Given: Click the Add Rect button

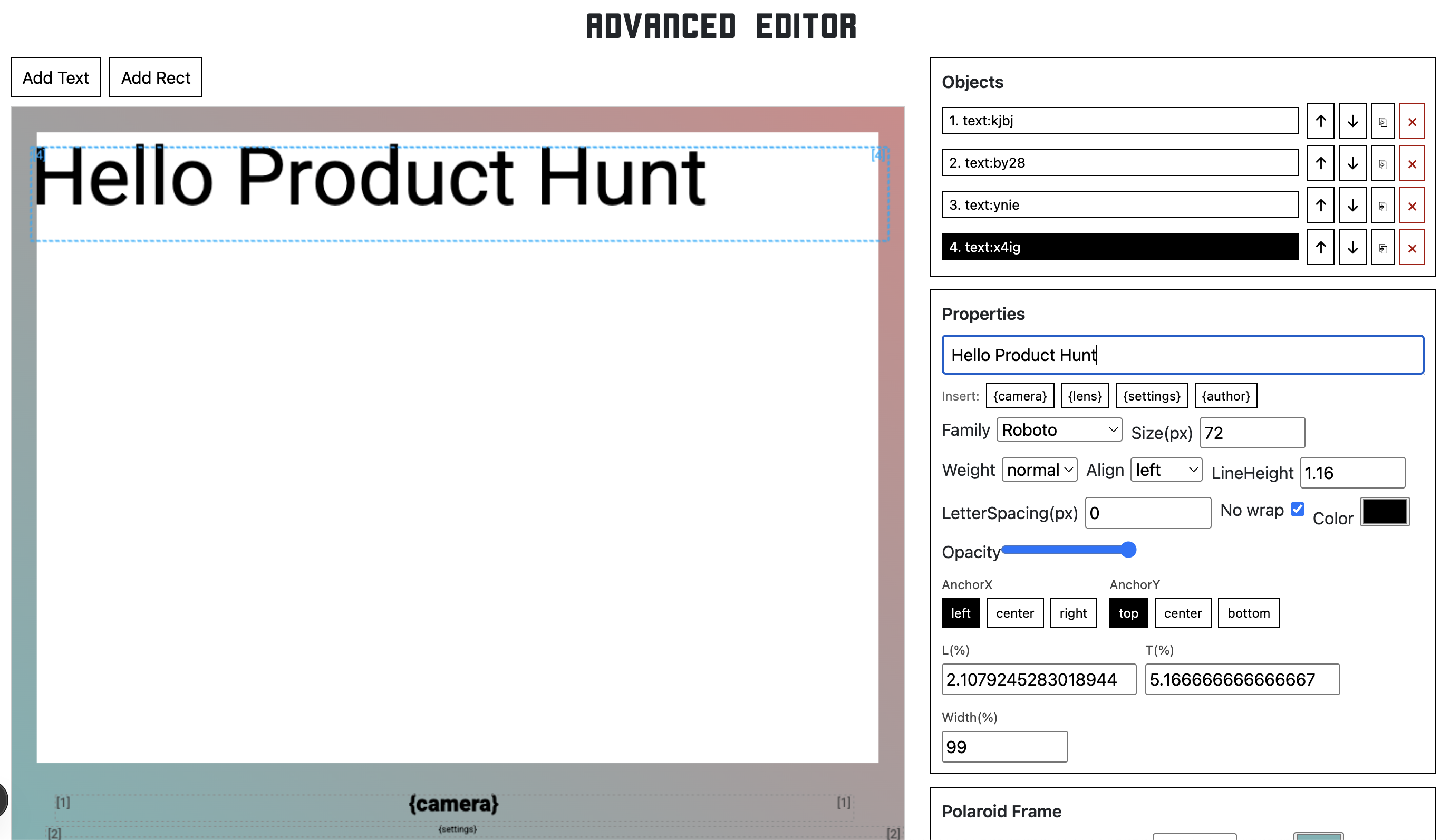Looking at the screenshot, I should pyautogui.click(x=156, y=77).
